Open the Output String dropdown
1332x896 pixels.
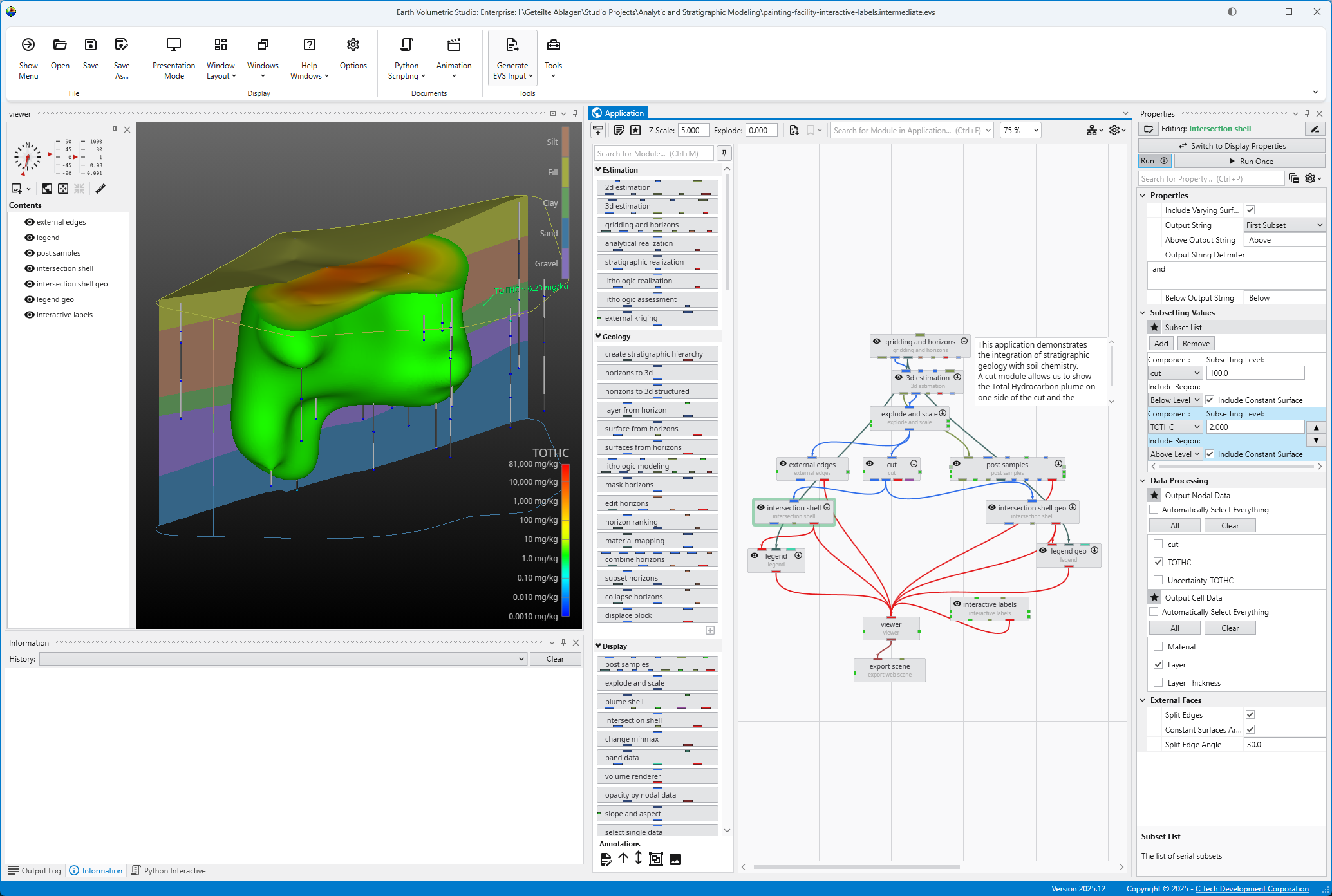pyautogui.click(x=1284, y=225)
